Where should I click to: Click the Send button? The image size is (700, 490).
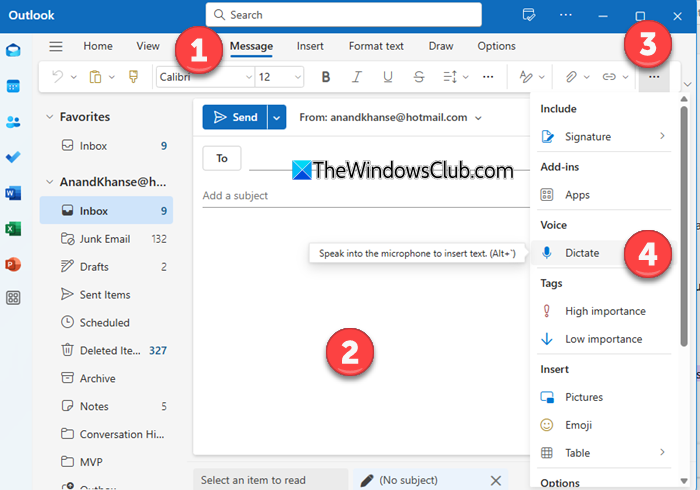(235, 117)
